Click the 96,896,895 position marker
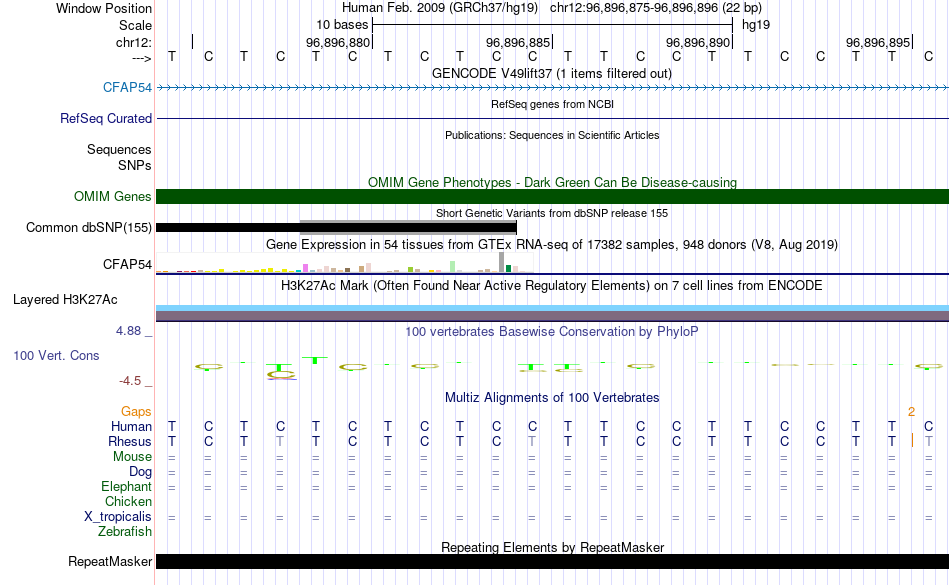The height and width of the screenshot is (585, 950). [x=878, y=42]
